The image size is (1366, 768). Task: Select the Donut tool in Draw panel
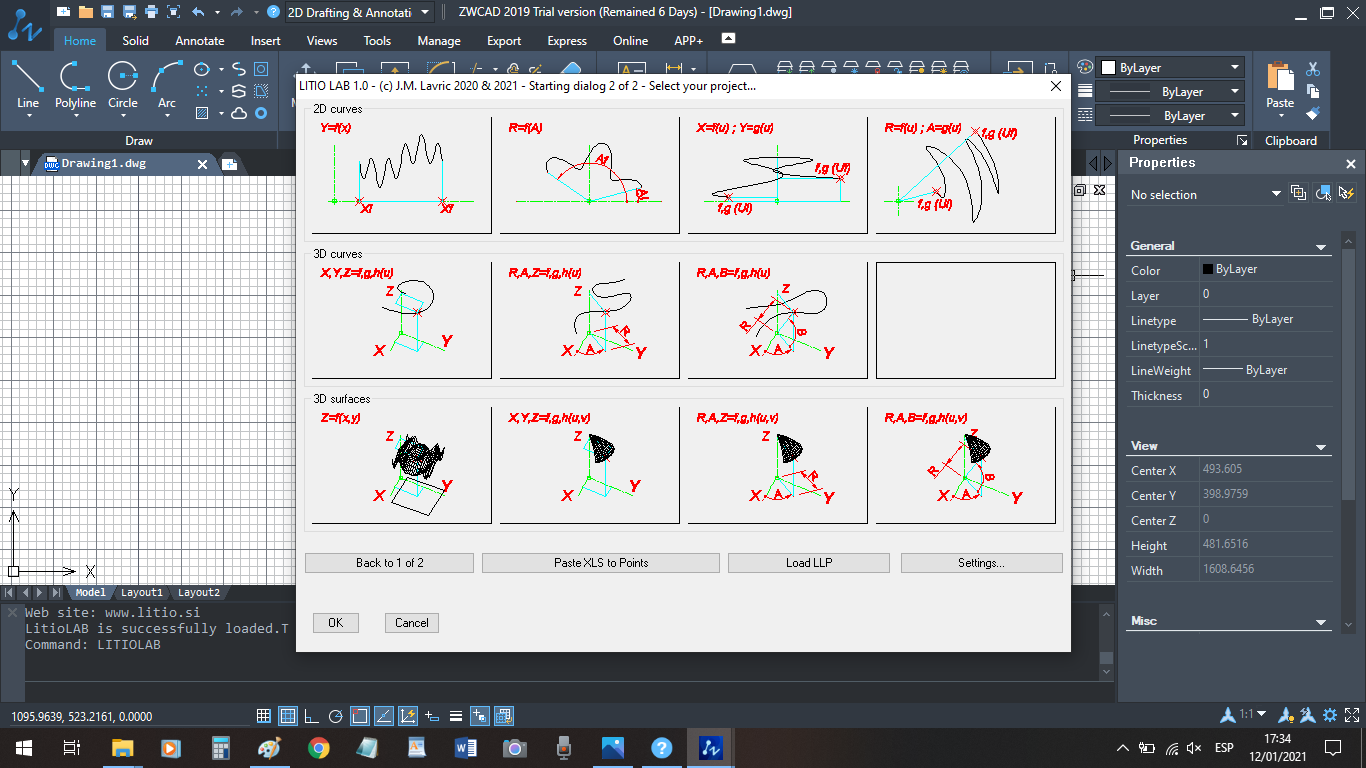click(261, 113)
